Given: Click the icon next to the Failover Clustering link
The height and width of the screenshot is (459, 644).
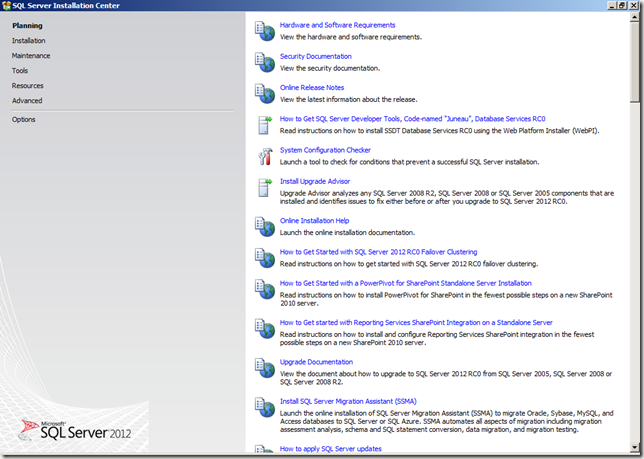Looking at the screenshot, I should pyautogui.click(x=264, y=257).
